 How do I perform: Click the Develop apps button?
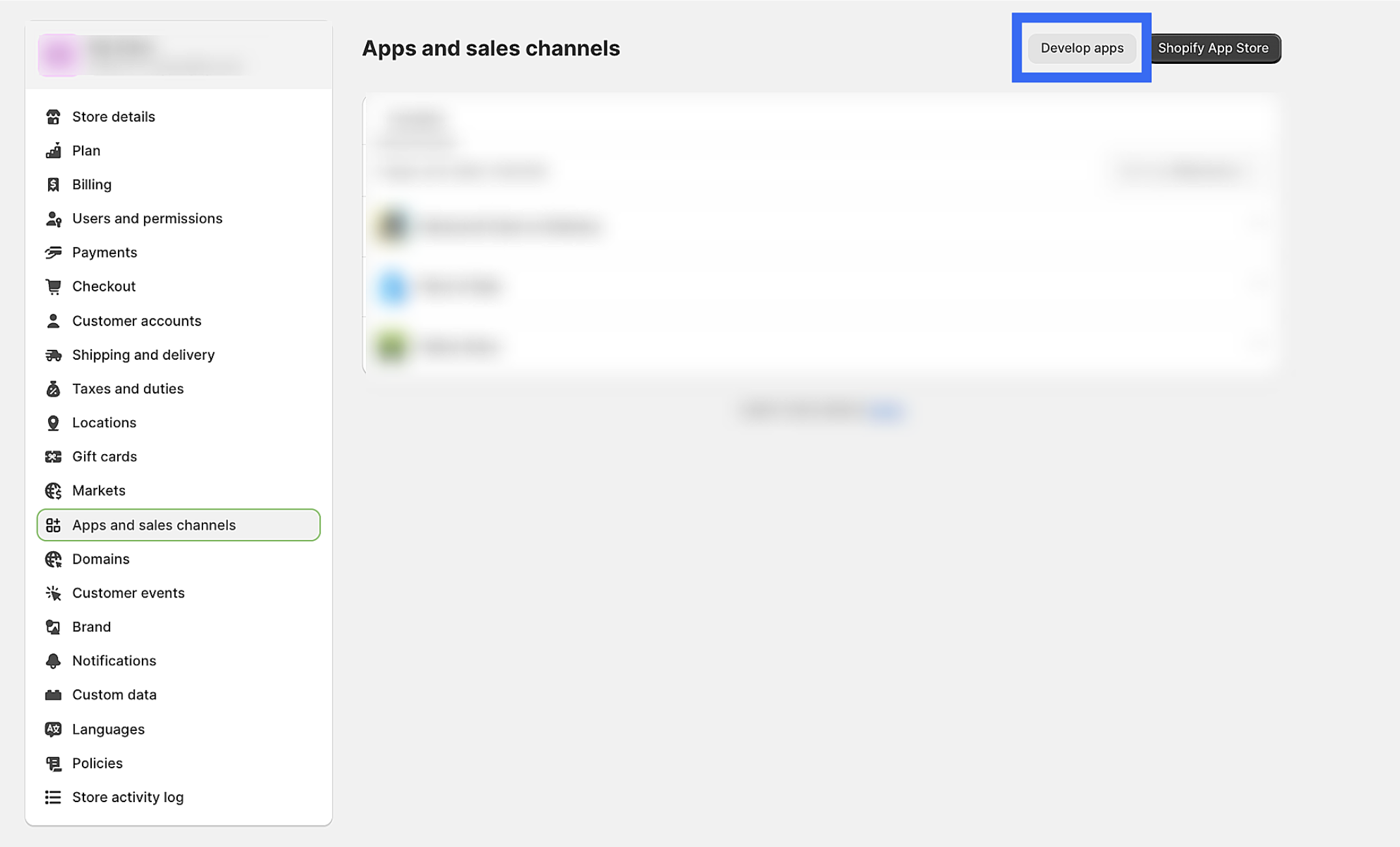[x=1083, y=47]
